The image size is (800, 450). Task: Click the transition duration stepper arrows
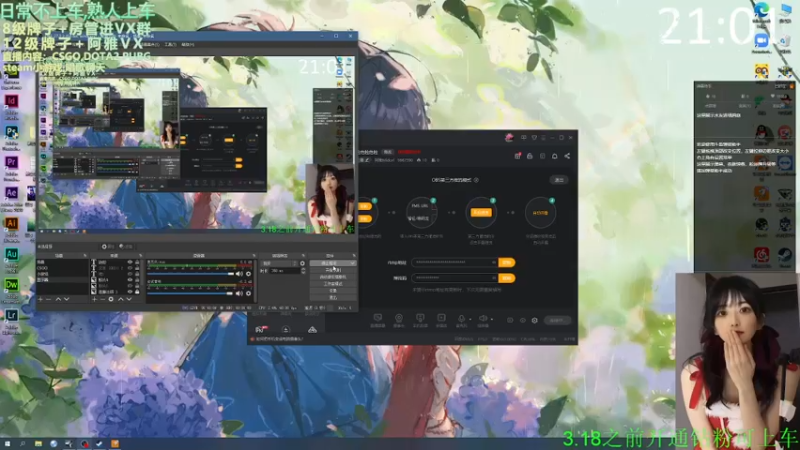pyautogui.click(x=303, y=271)
